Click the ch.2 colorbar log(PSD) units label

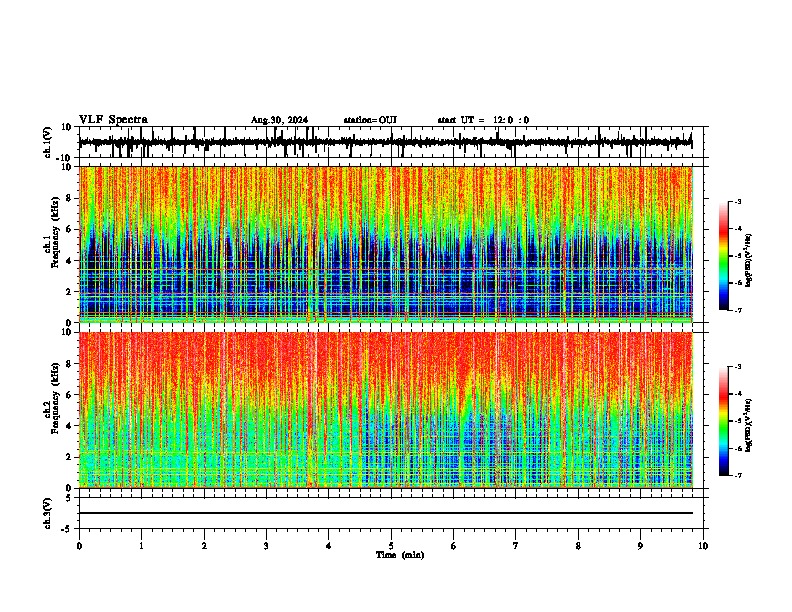pos(749,425)
